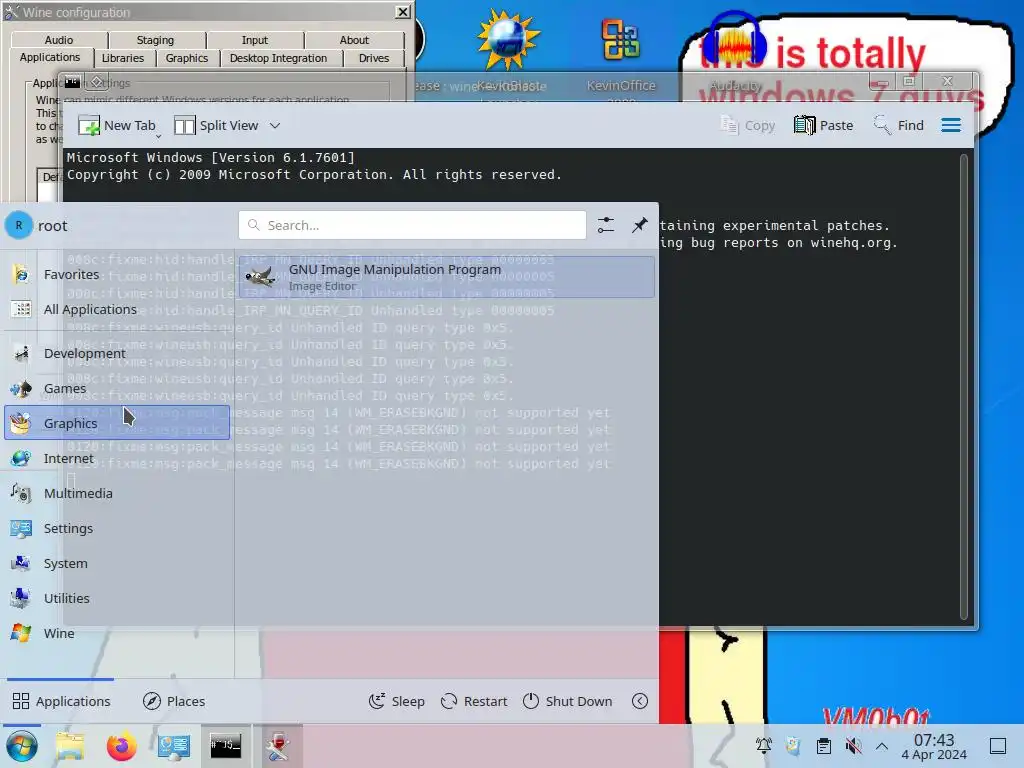Open Libraries tab in Wine configuration
Viewport: 1024px width, 768px height.
coord(123,58)
